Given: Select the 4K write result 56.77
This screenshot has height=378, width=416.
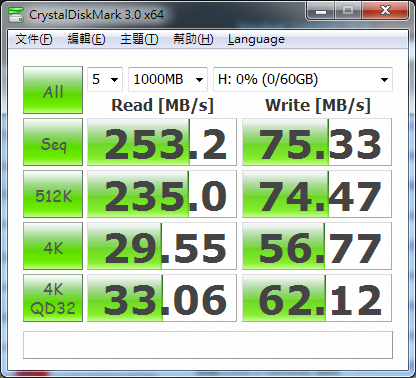Looking at the screenshot, I should click(317, 246).
